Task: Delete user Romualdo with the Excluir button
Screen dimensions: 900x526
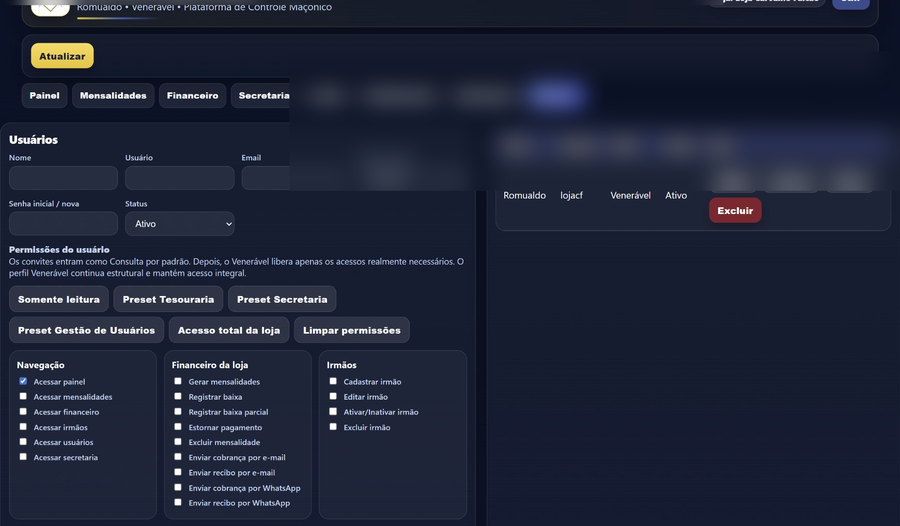Action: [x=735, y=210]
